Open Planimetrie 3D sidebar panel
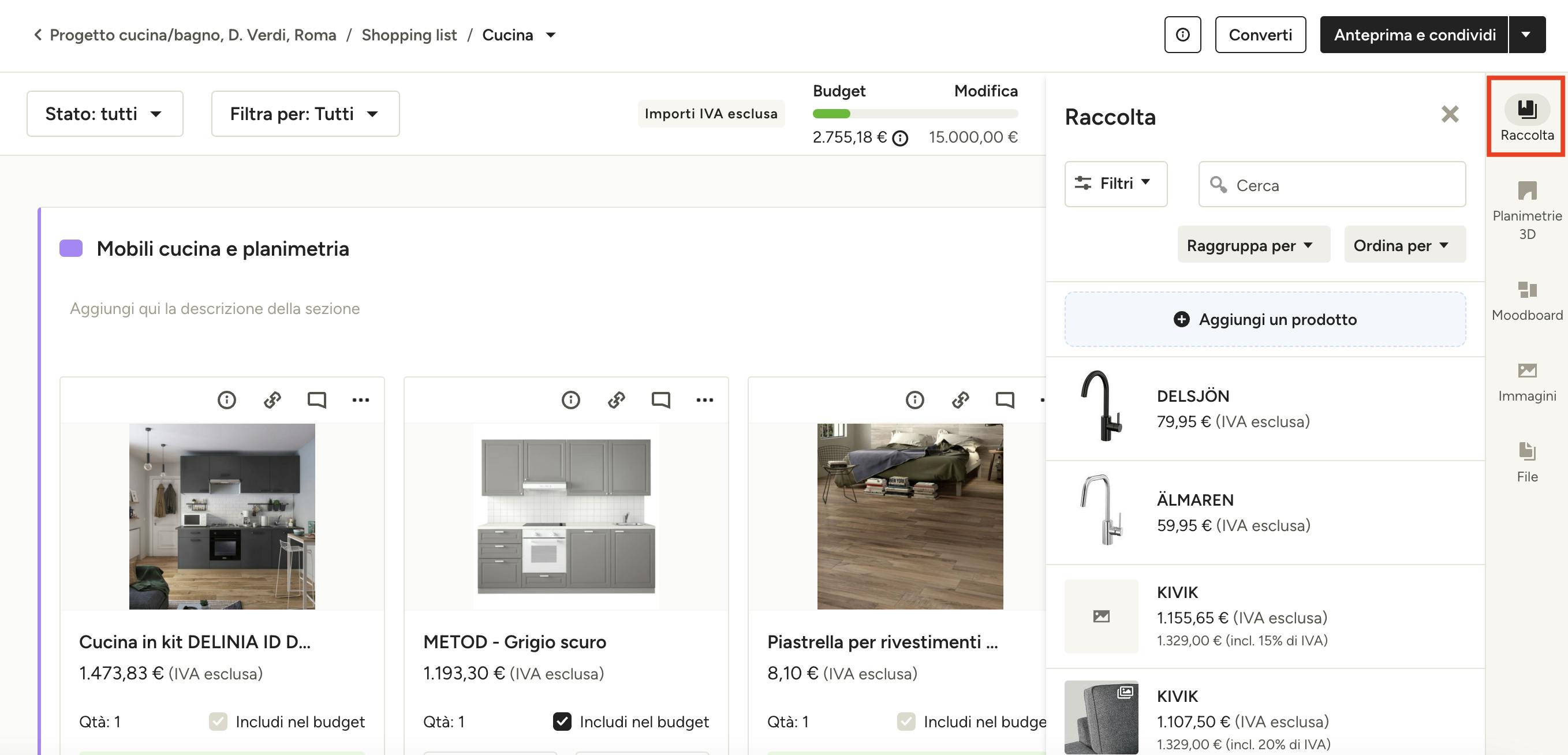 [1526, 211]
